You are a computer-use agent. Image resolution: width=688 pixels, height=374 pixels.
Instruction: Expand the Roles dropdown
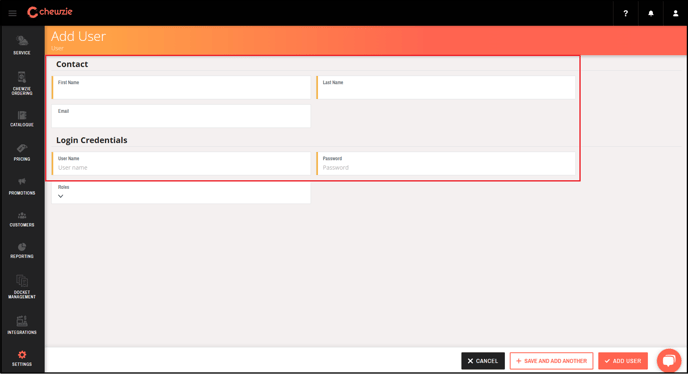(x=181, y=192)
